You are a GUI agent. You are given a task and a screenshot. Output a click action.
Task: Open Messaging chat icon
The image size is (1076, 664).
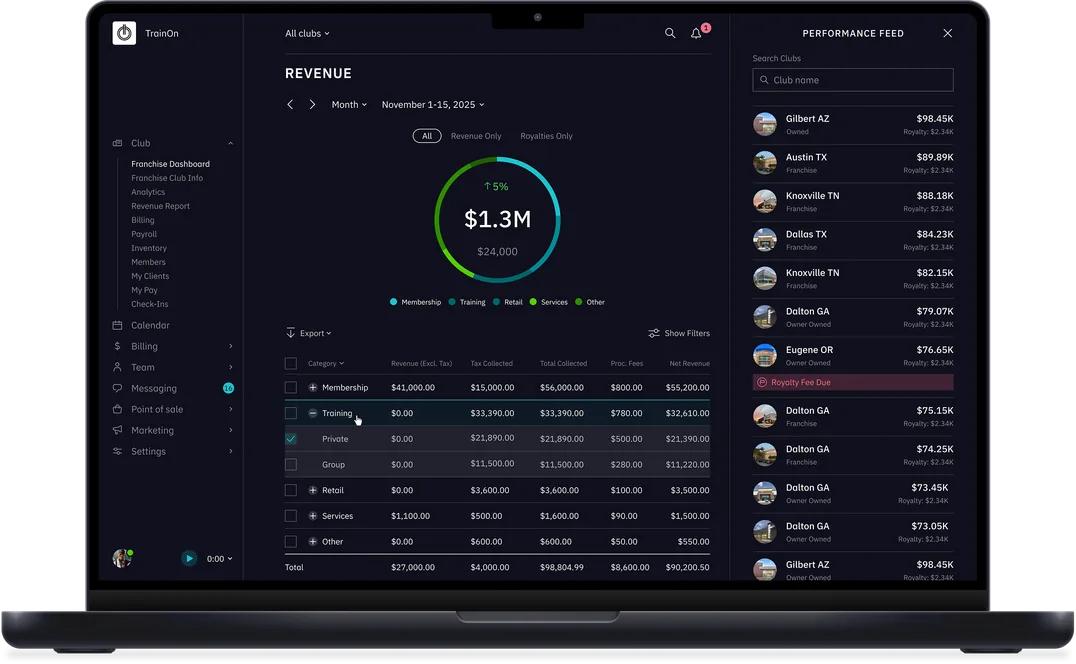pos(117,388)
